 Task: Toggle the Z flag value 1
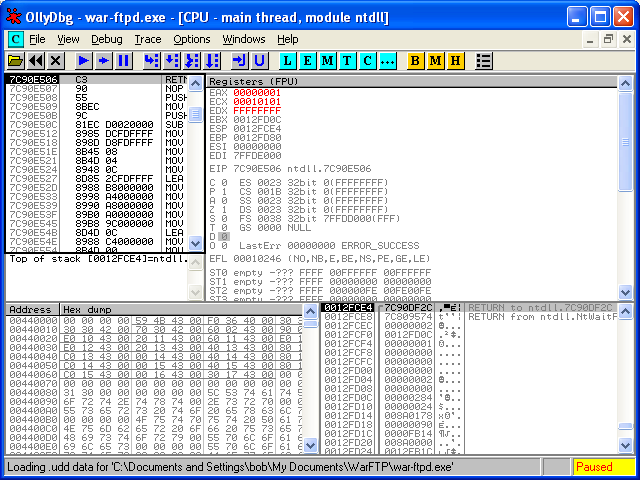[224, 210]
